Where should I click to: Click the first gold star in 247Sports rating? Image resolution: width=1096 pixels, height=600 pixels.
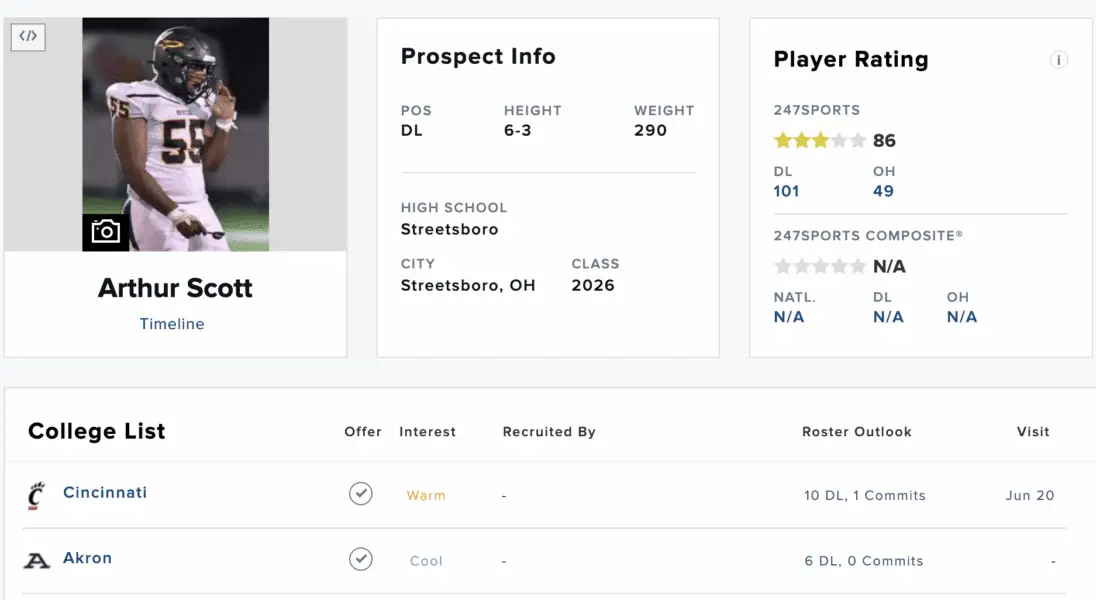(781, 140)
